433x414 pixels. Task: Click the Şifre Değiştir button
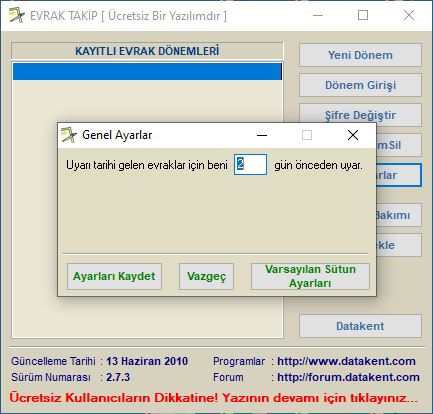coord(360,115)
